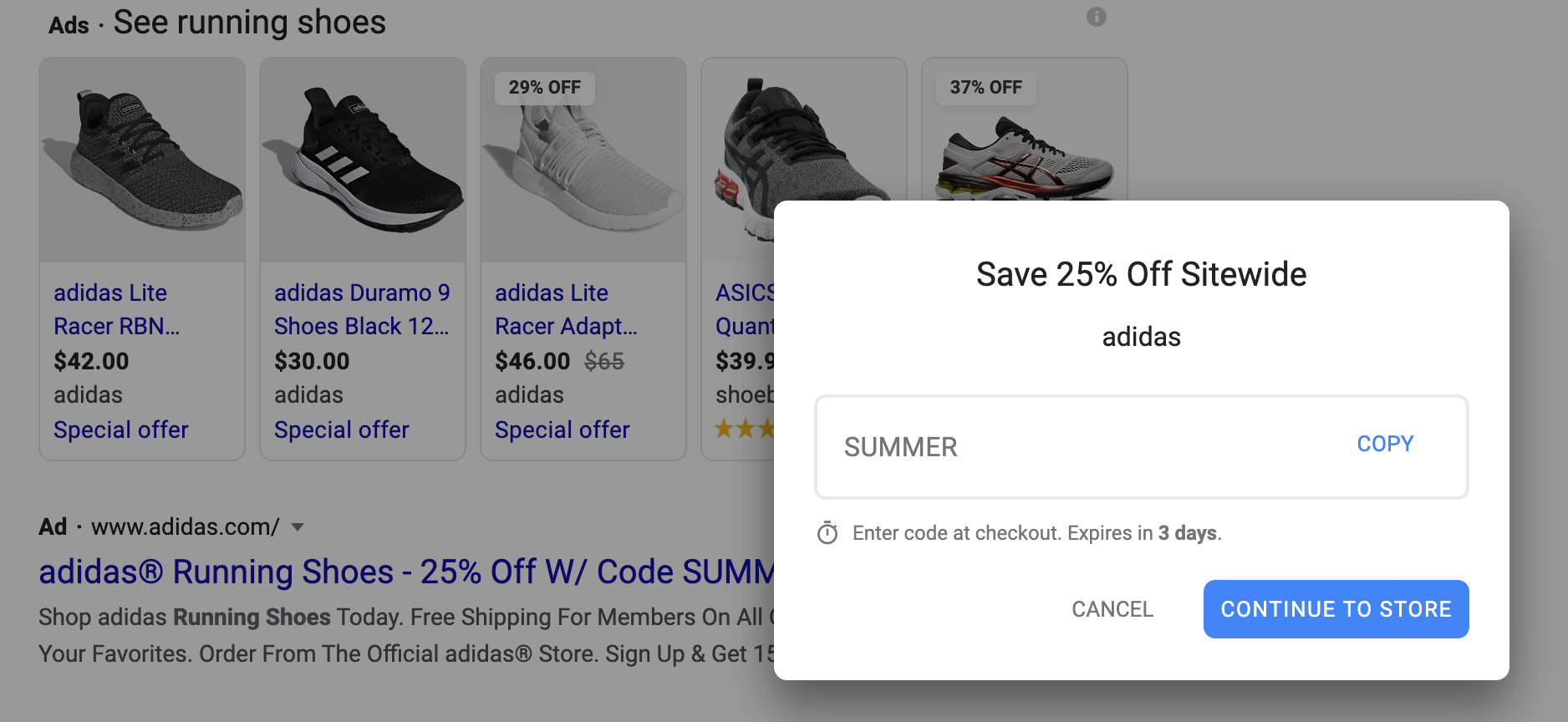
Task: Cancel the promo code dialog
Action: [1112, 609]
